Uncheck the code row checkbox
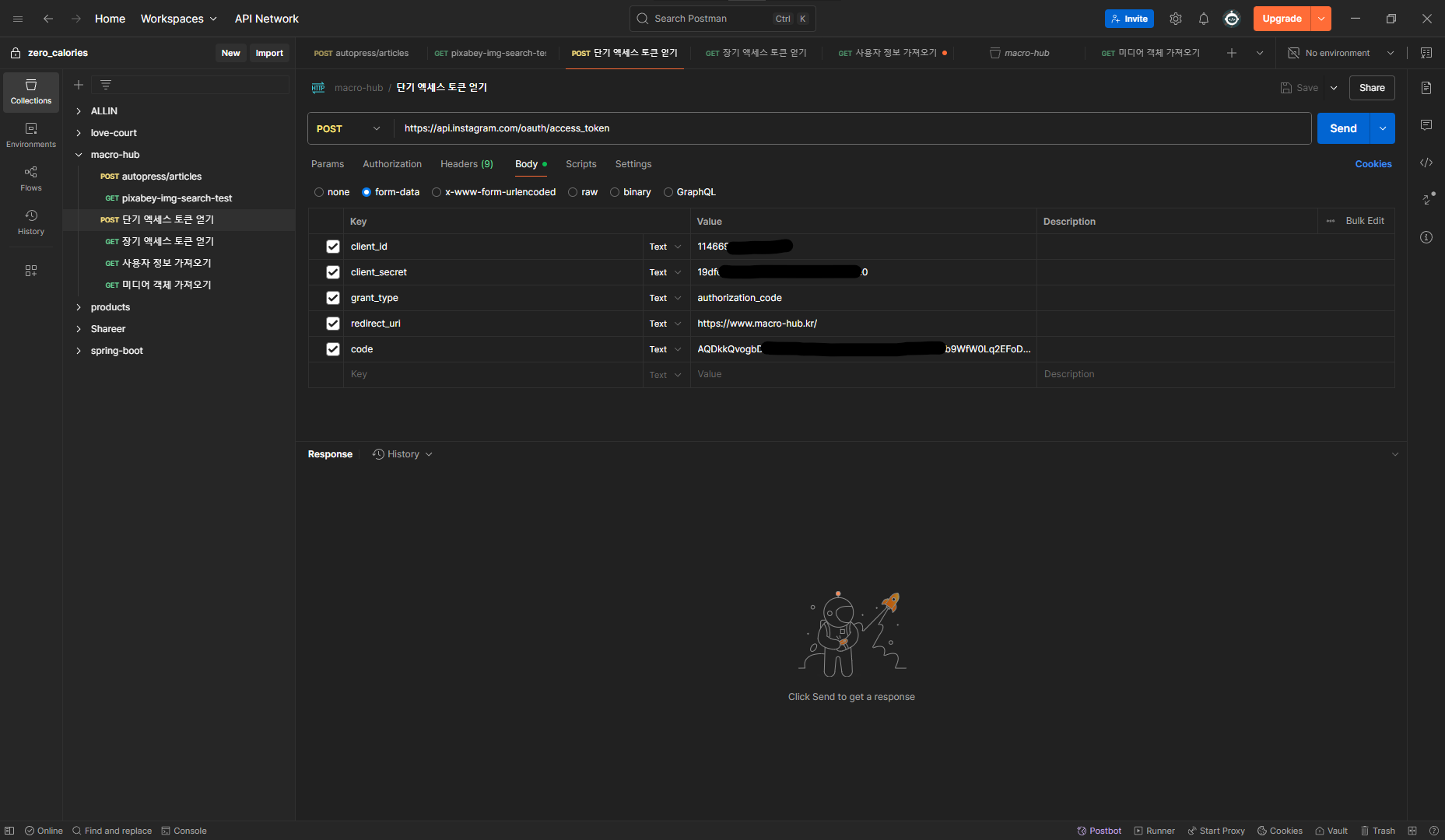Screen dimensions: 1445x840 coord(333,349)
